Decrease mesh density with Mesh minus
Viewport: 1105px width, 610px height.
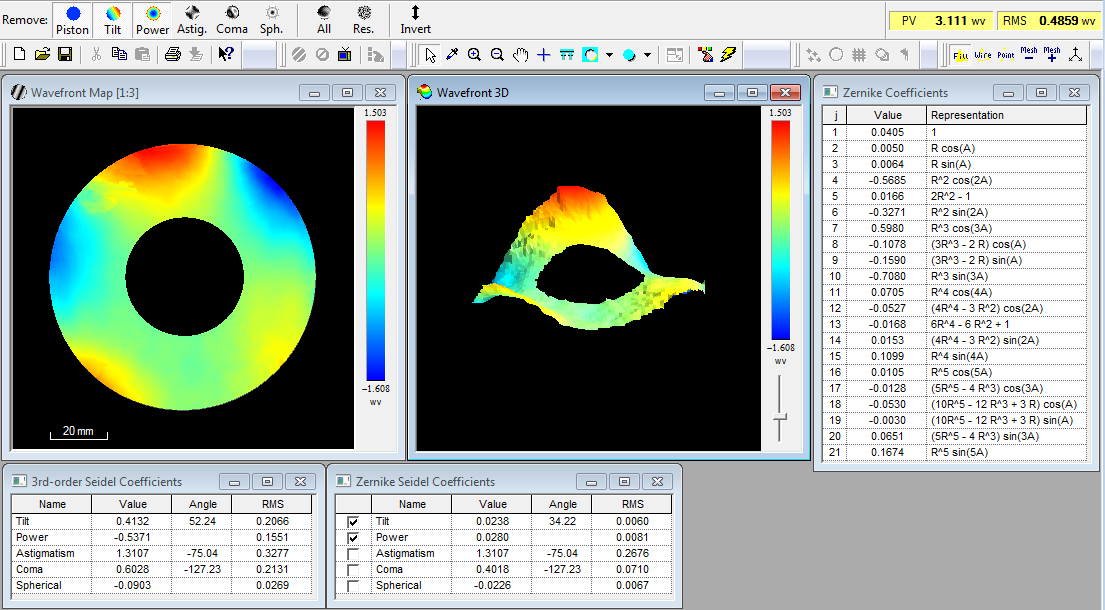point(1029,54)
